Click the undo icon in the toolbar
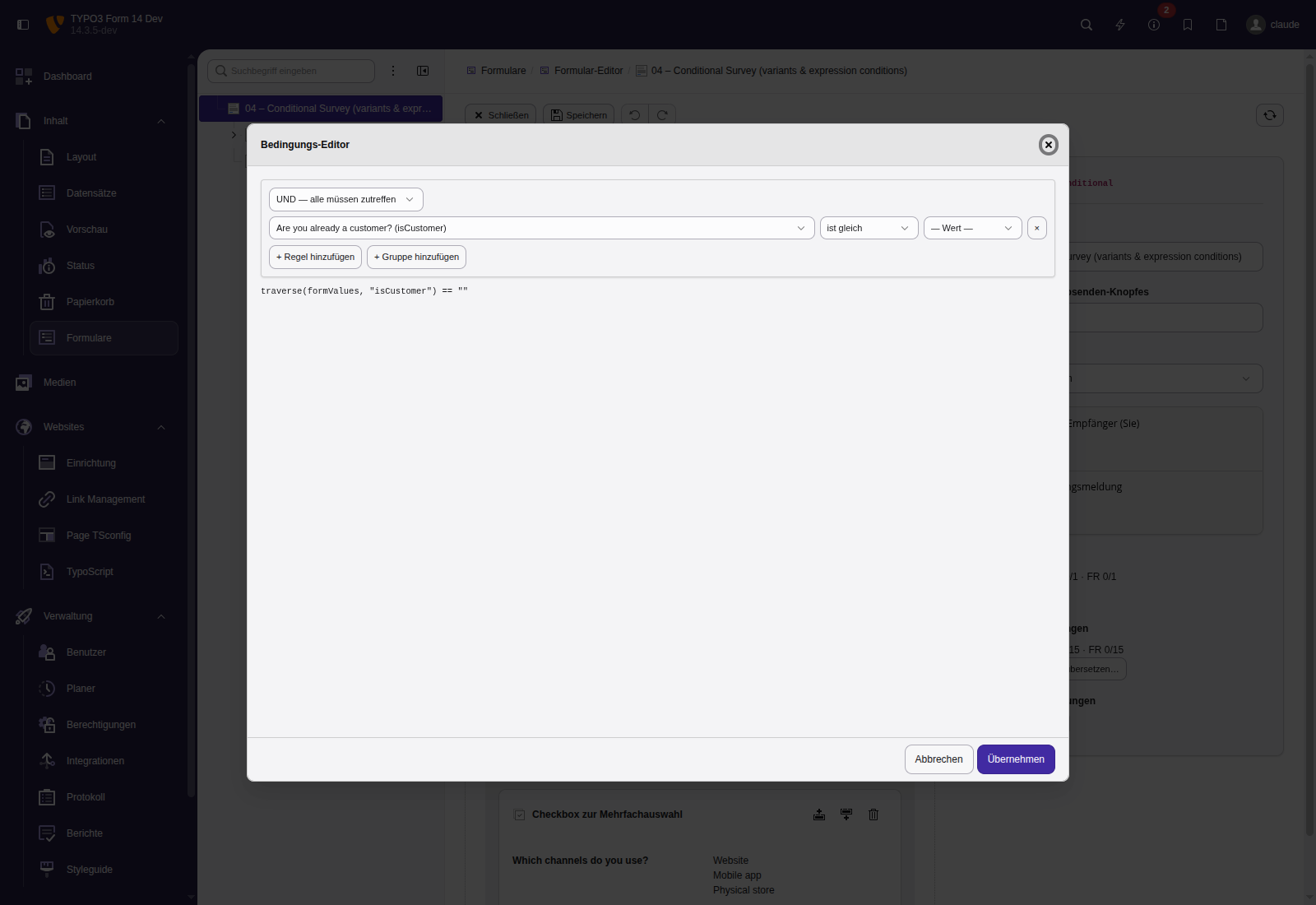The image size is (1316, 905). point(635,115)
